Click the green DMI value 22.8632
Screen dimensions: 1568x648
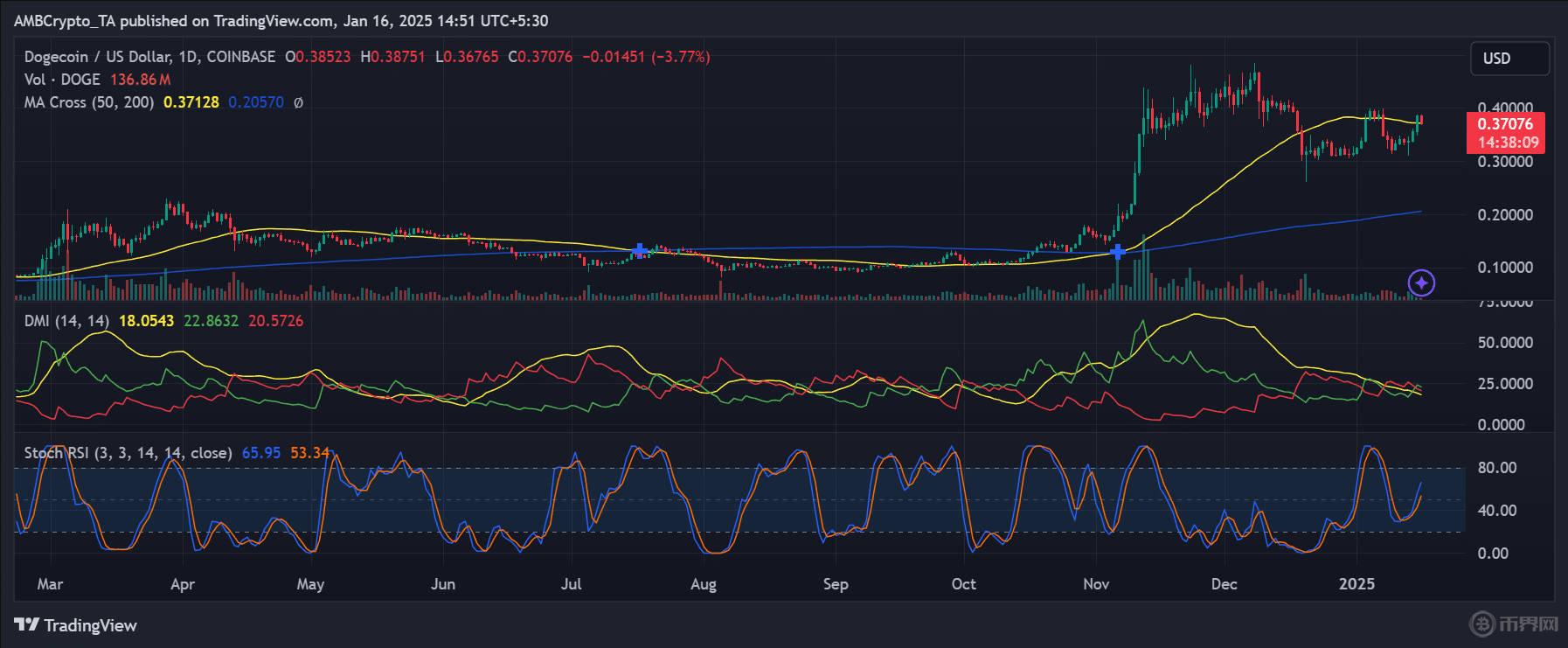(x=211, y=321)
